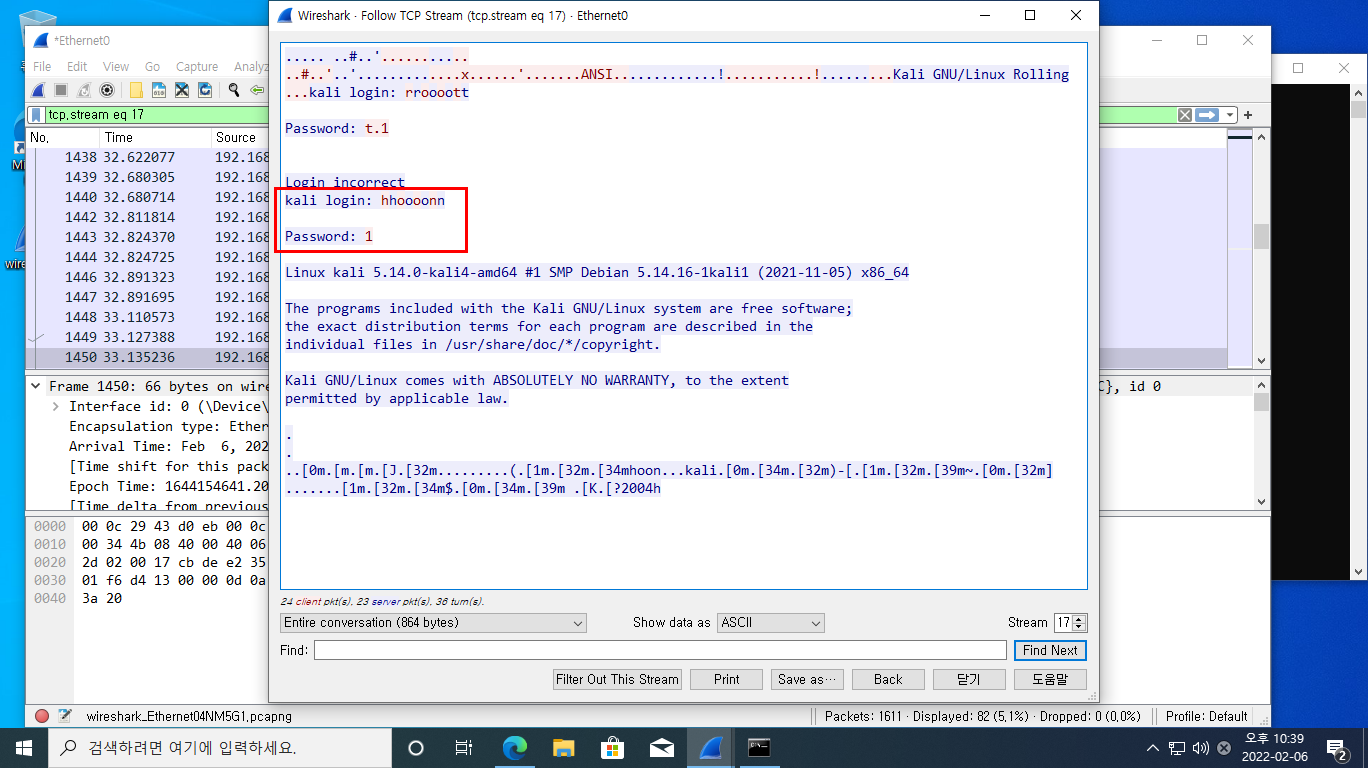Open the Show data as ASCII dropdown

(x=771, y=622)
